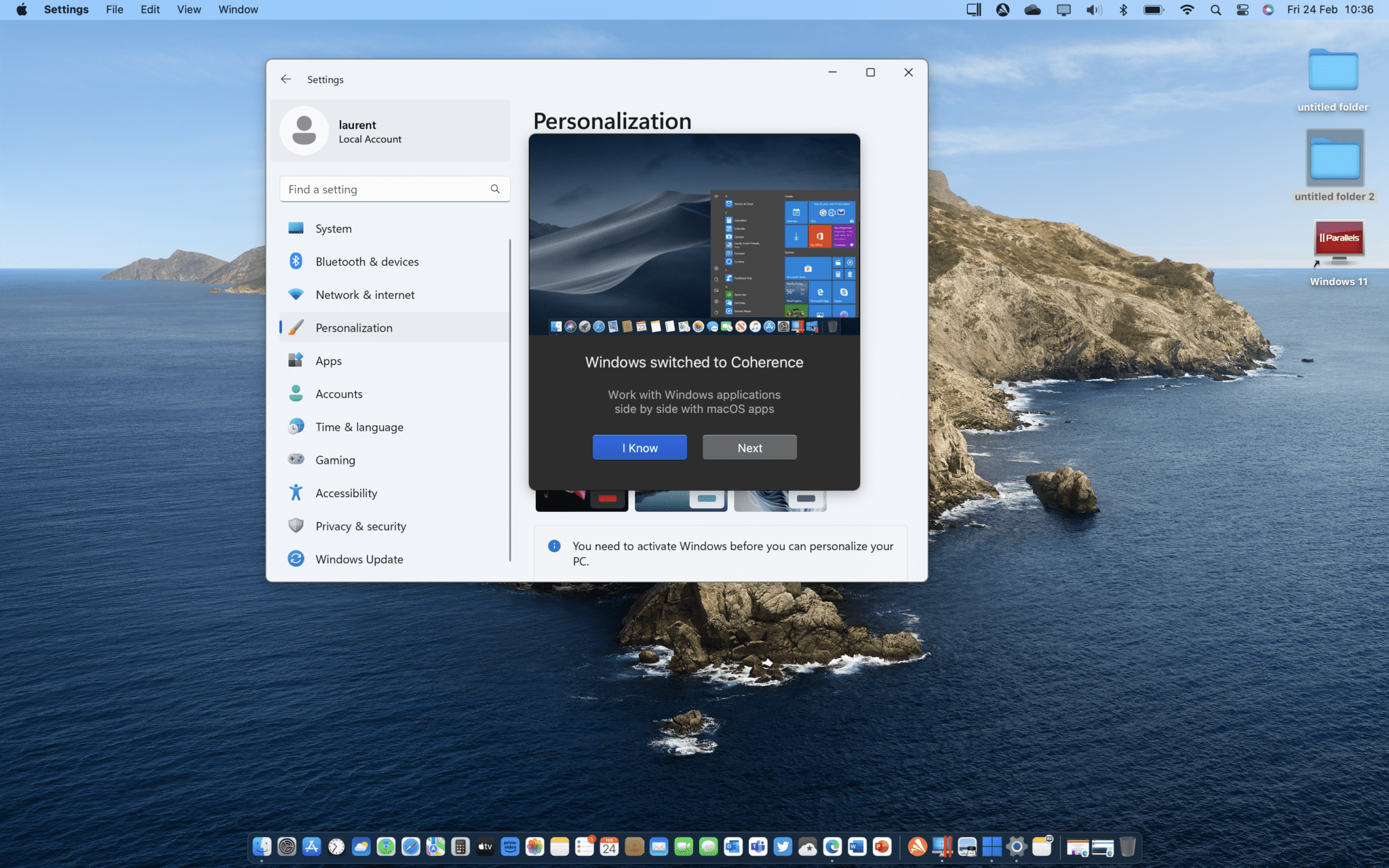Open Prime Video from the Dock
The image size is (1389, 868).
(510, 846)
